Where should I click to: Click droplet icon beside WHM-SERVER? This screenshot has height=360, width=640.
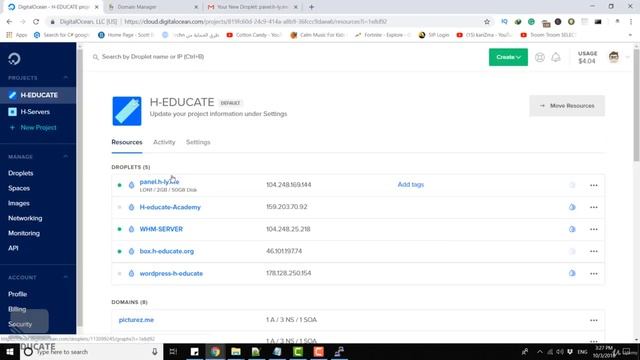(131, 229)
